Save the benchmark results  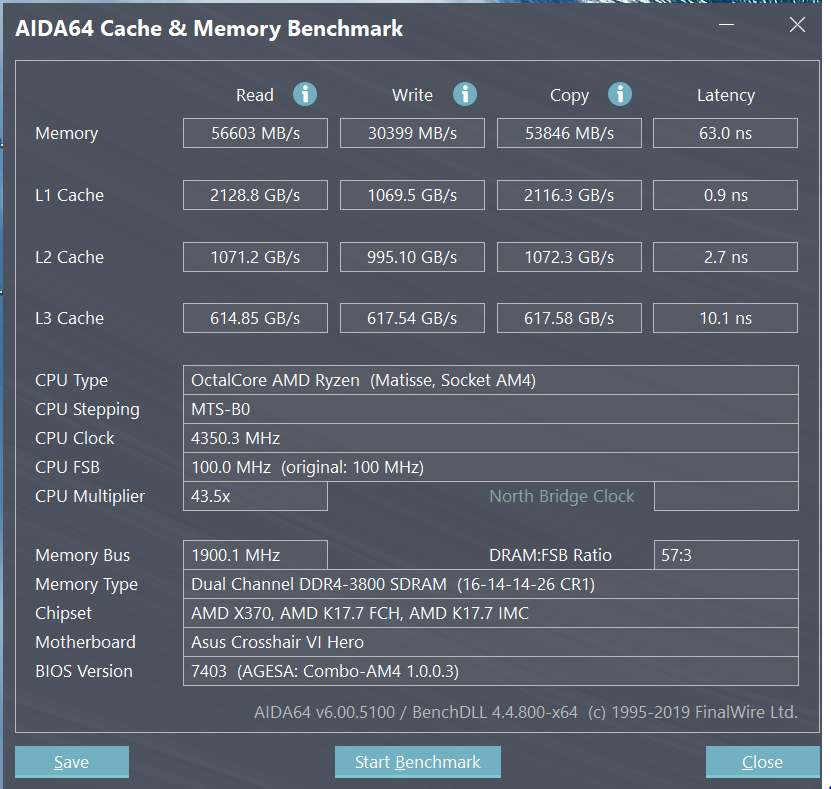(72, 761)
